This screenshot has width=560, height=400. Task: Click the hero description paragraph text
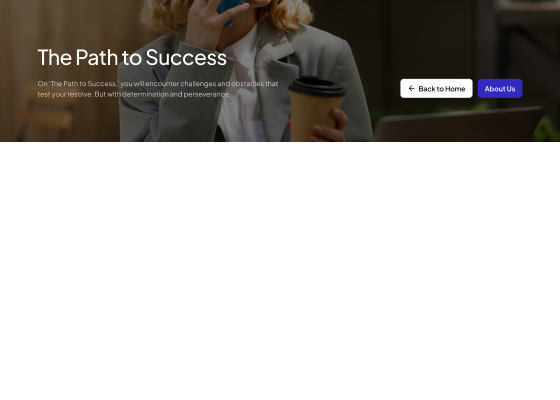[x=158, y=89]
